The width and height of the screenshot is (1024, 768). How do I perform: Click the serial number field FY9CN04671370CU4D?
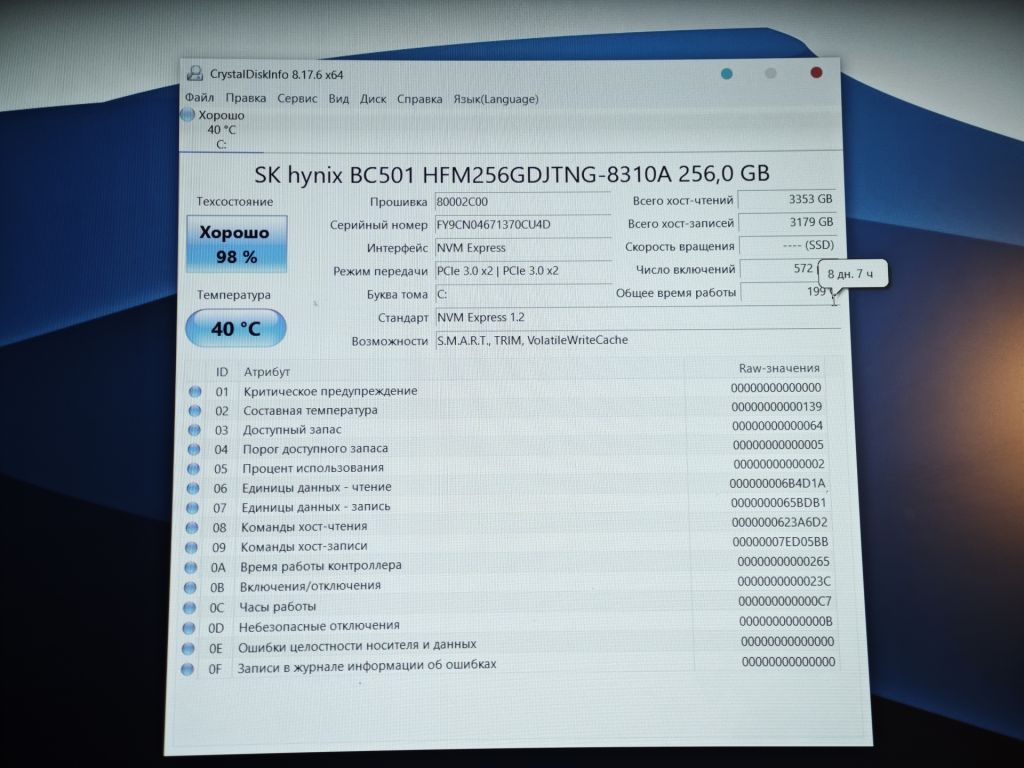click(522, 225)
